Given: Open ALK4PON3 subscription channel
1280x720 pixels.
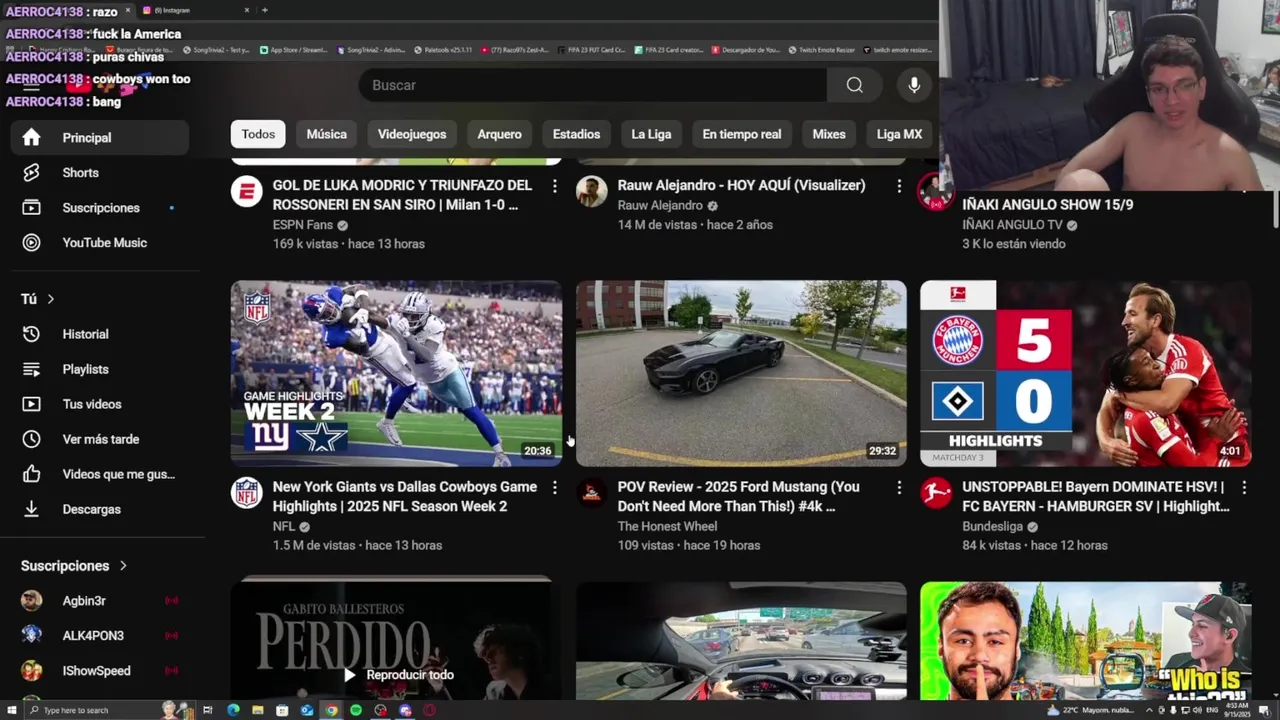Looking at the screenshot, I should (100, 636).
